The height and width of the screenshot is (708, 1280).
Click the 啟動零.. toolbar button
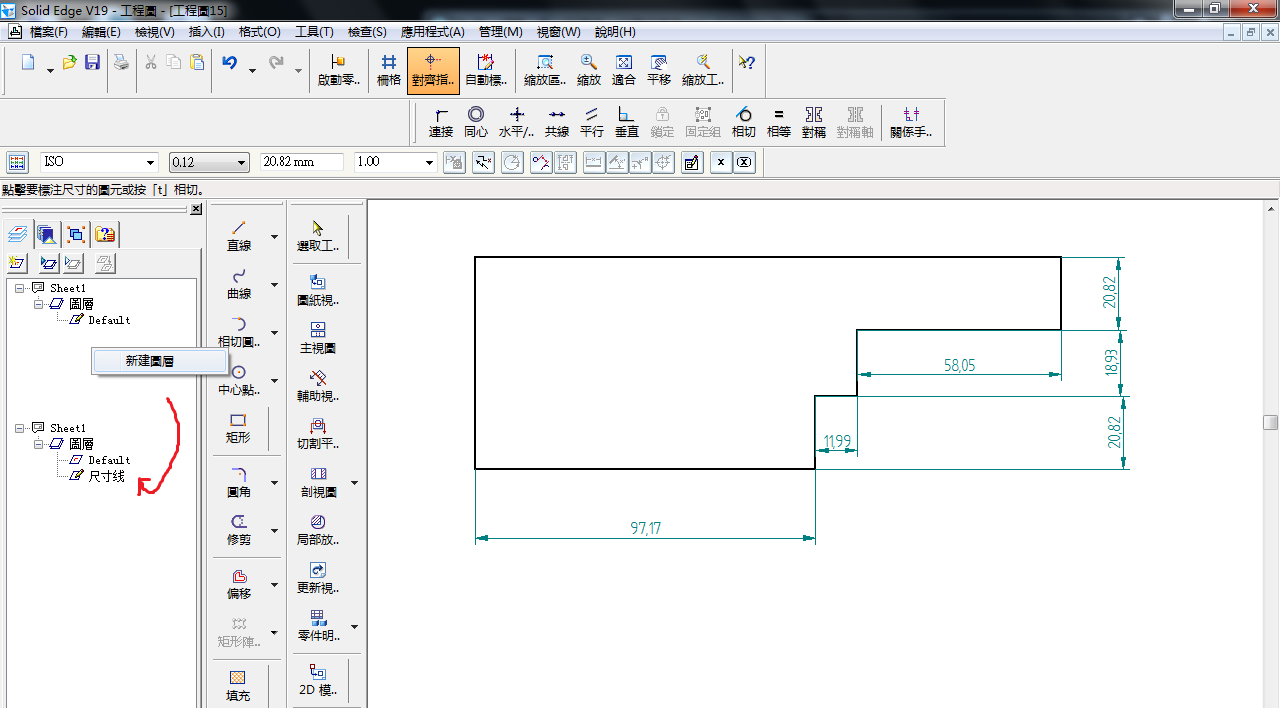point(338,70)
